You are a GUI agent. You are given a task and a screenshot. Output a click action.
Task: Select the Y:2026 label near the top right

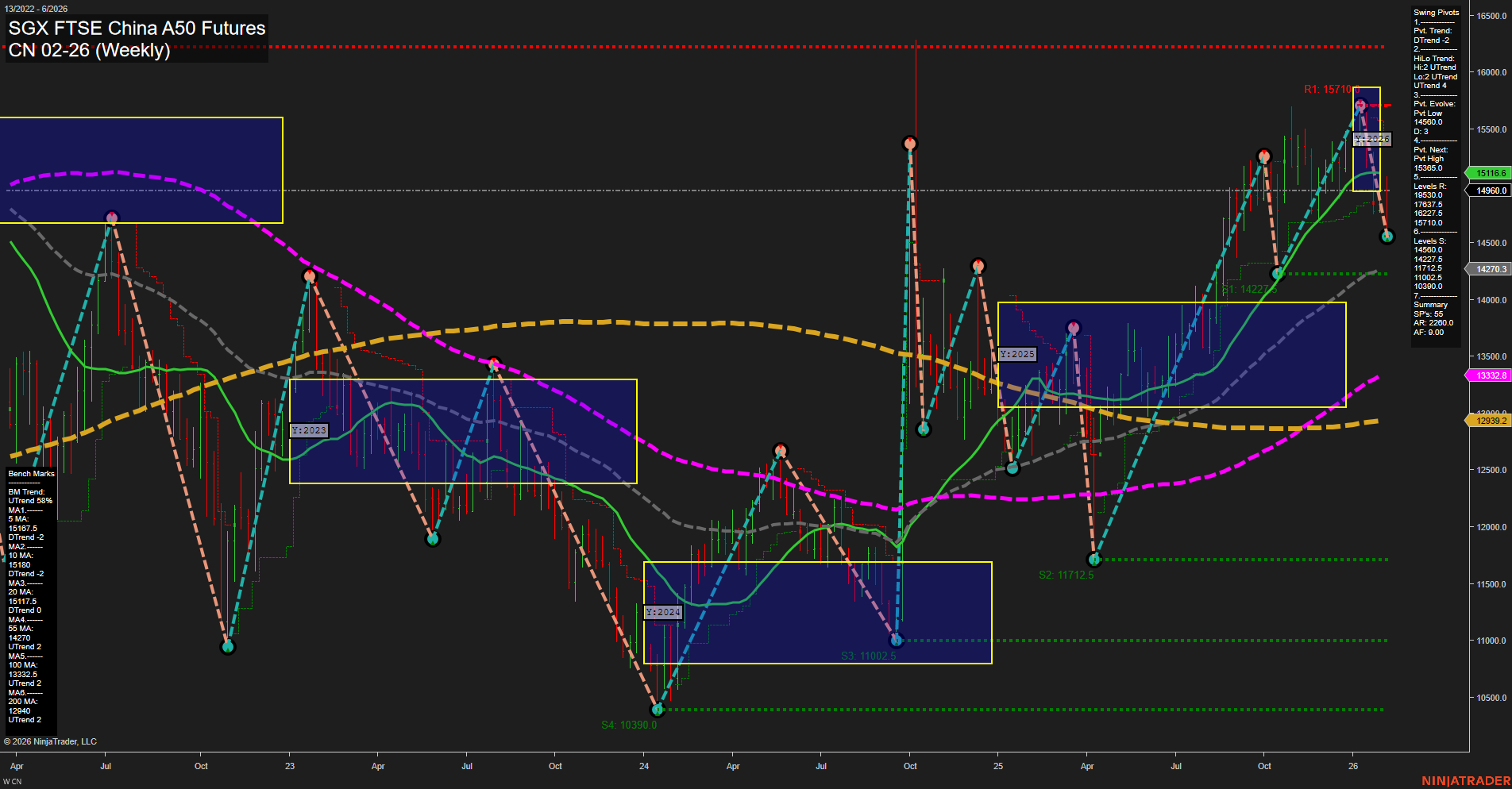point(1371,138)
